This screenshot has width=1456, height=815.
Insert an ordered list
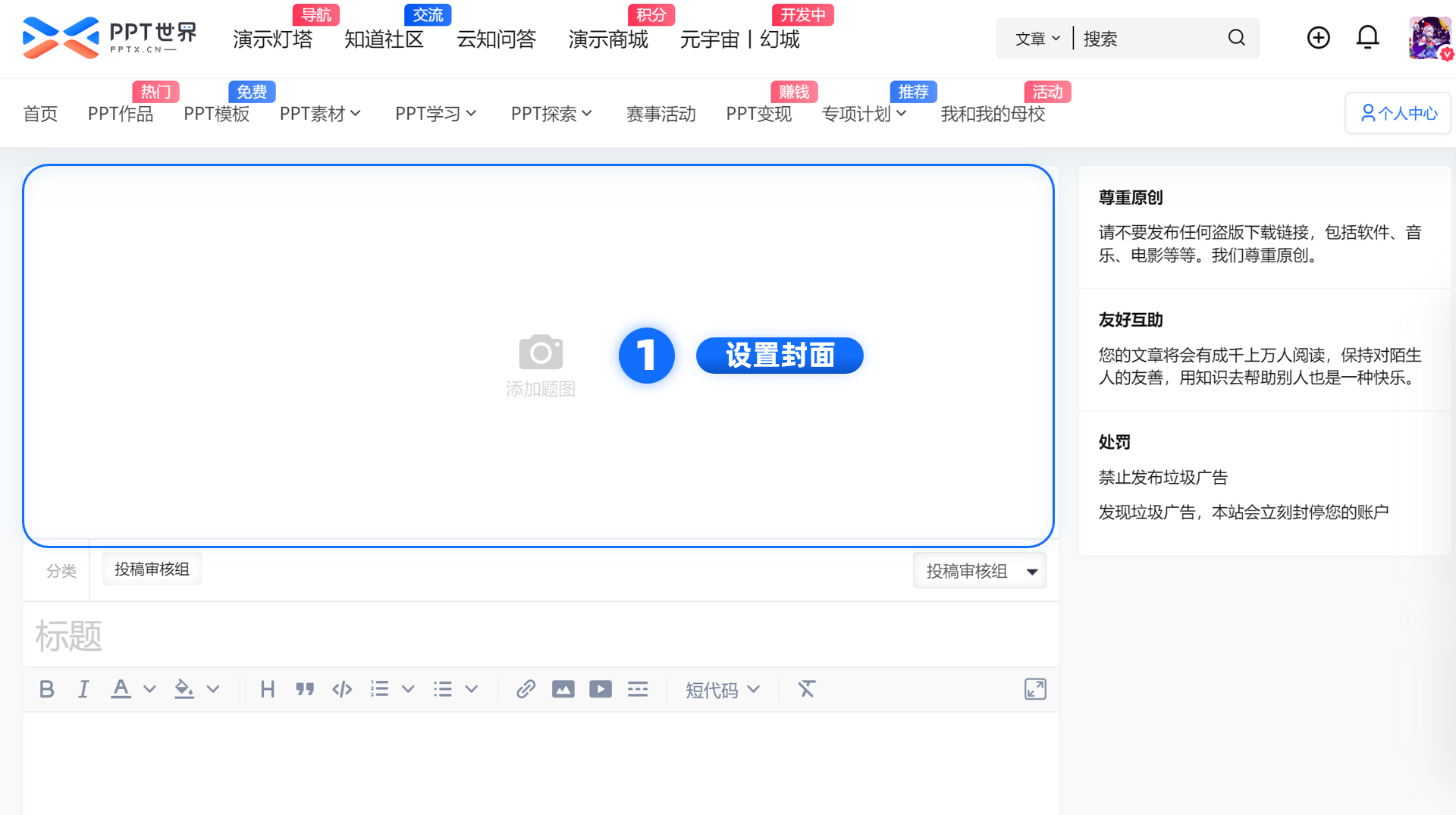(x=379, y=689)
